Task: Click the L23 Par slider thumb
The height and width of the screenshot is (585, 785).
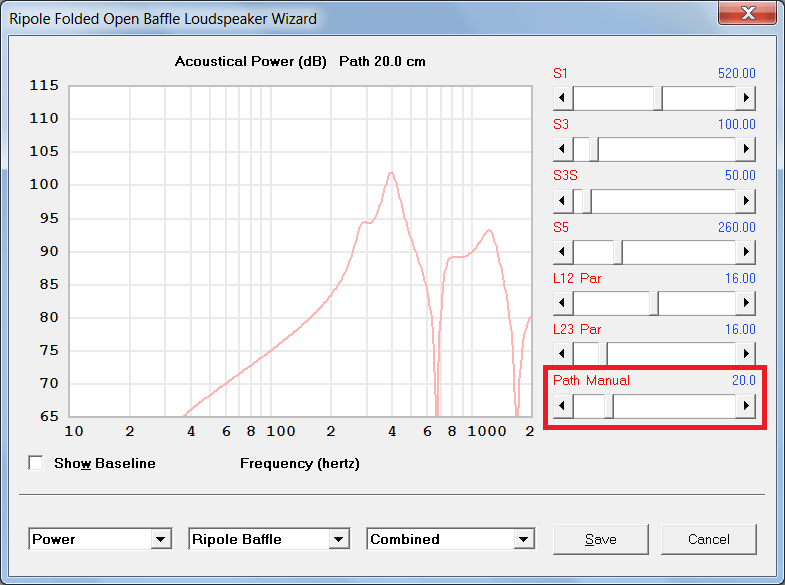Action: [x=603, y=354]
